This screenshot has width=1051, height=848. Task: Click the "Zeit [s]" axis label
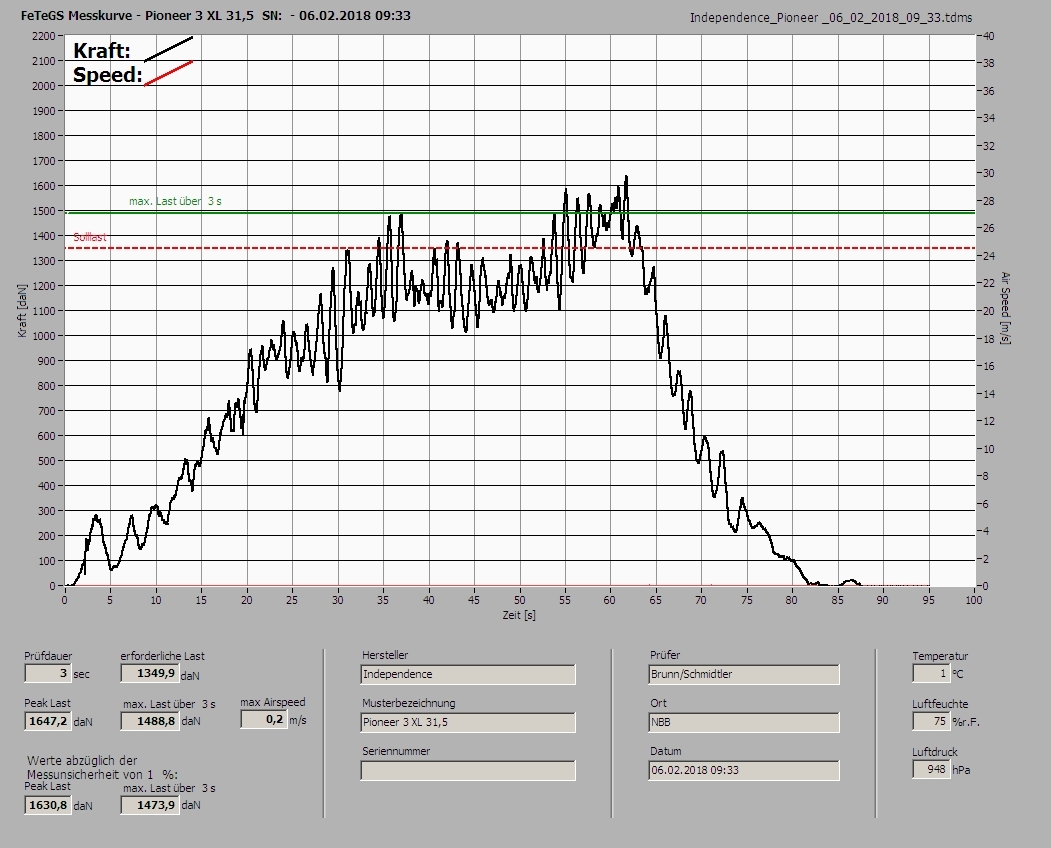tap(519, 615)
